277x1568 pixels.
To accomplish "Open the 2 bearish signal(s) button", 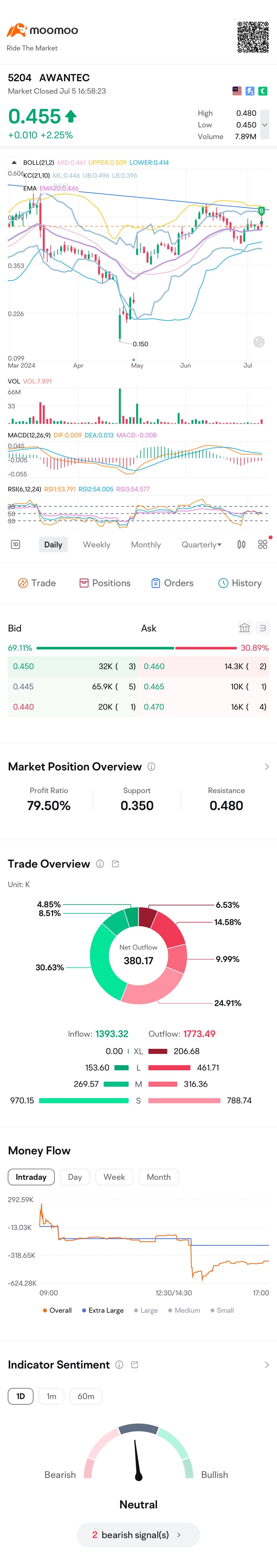I will 138,1535.
